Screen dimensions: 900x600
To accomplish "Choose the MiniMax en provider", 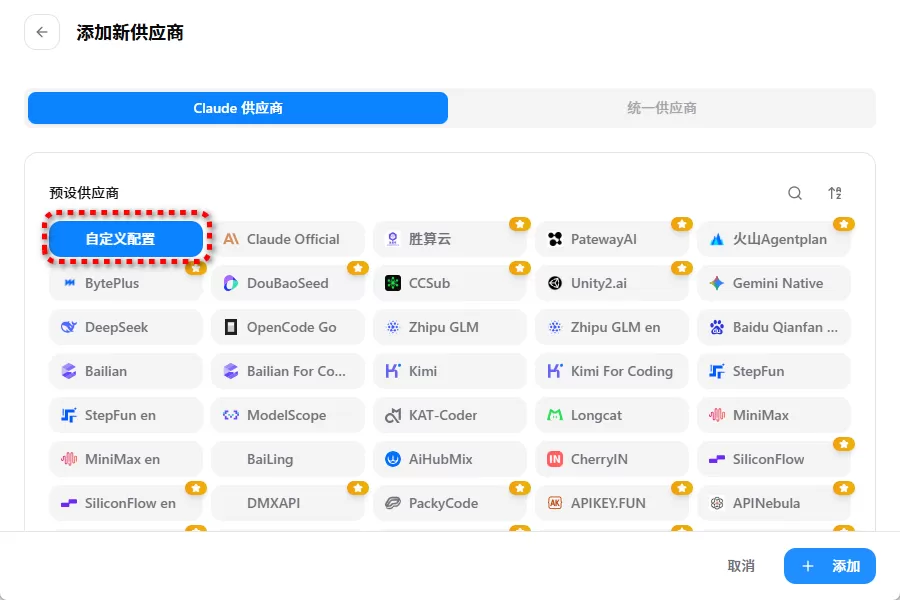I will click(x=126, y=459).
